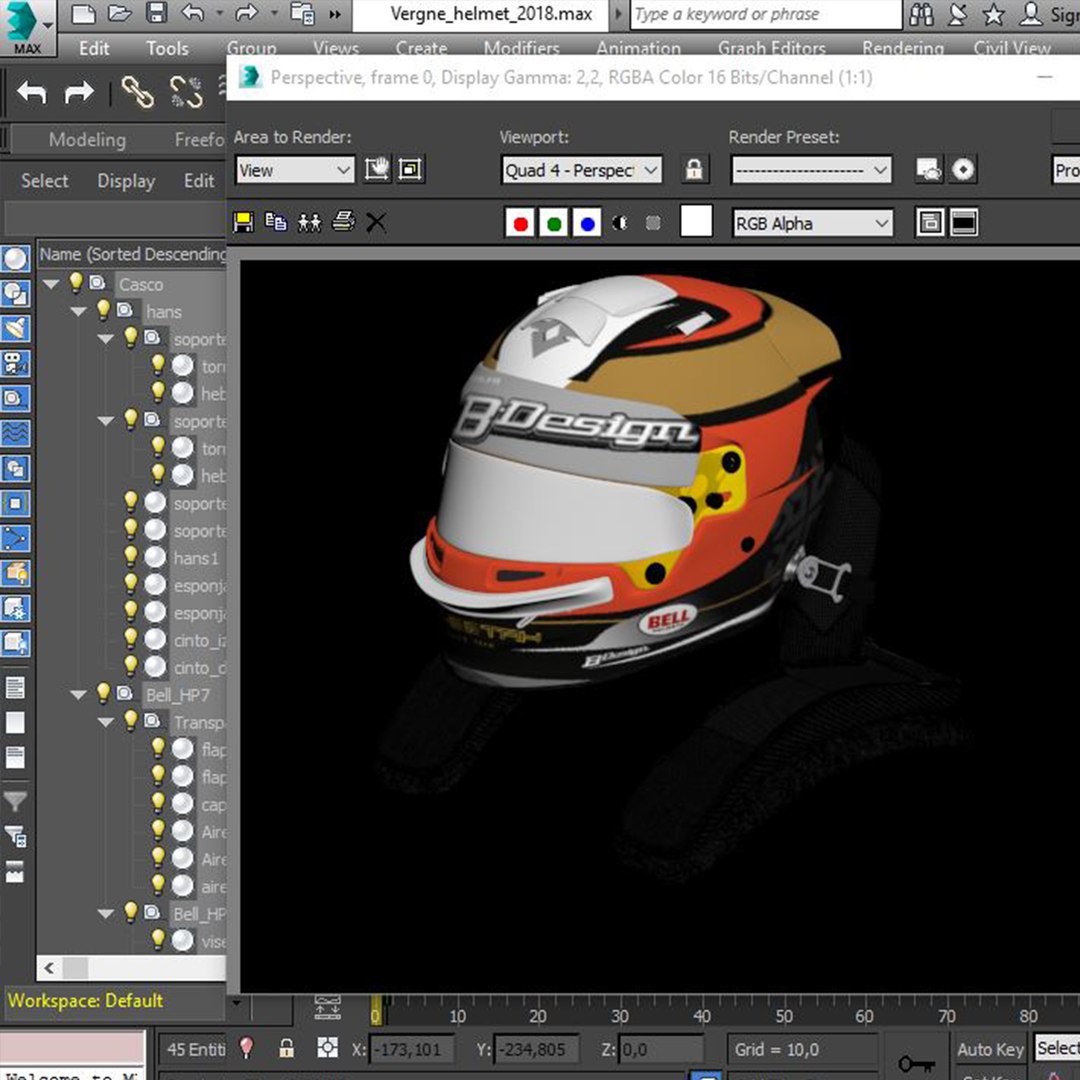
Task: Click the Workspace: Default label
Action: (85, 1000)
